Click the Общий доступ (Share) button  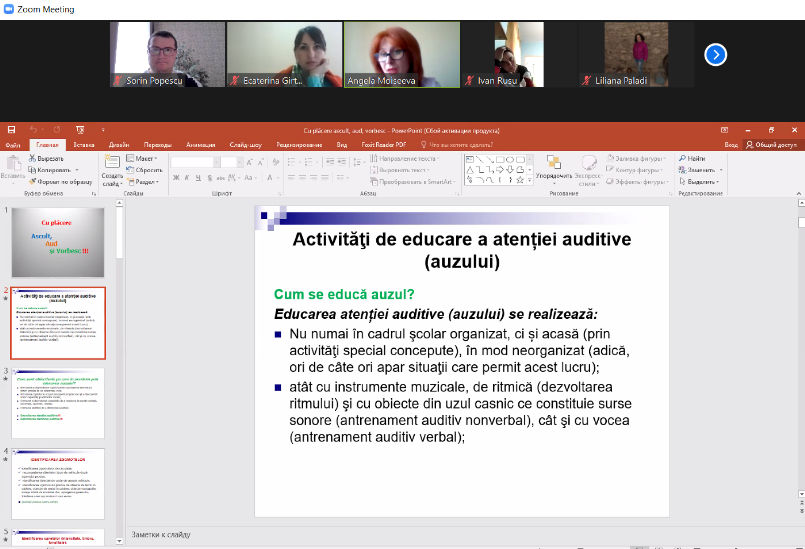pyautogui.click(x=773, y=145)
